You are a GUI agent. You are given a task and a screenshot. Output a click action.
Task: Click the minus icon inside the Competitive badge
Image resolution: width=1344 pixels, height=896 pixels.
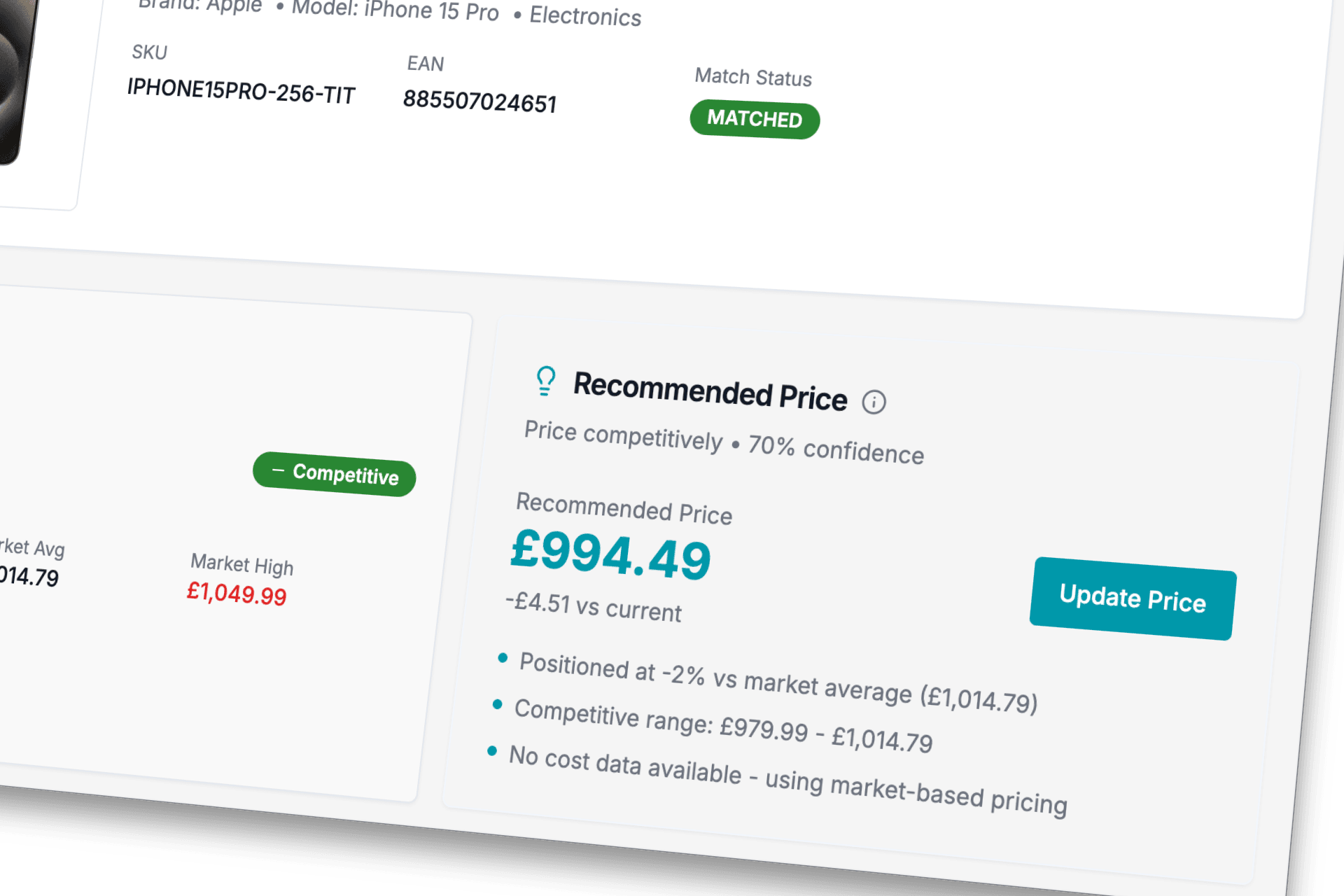(279, 470)
